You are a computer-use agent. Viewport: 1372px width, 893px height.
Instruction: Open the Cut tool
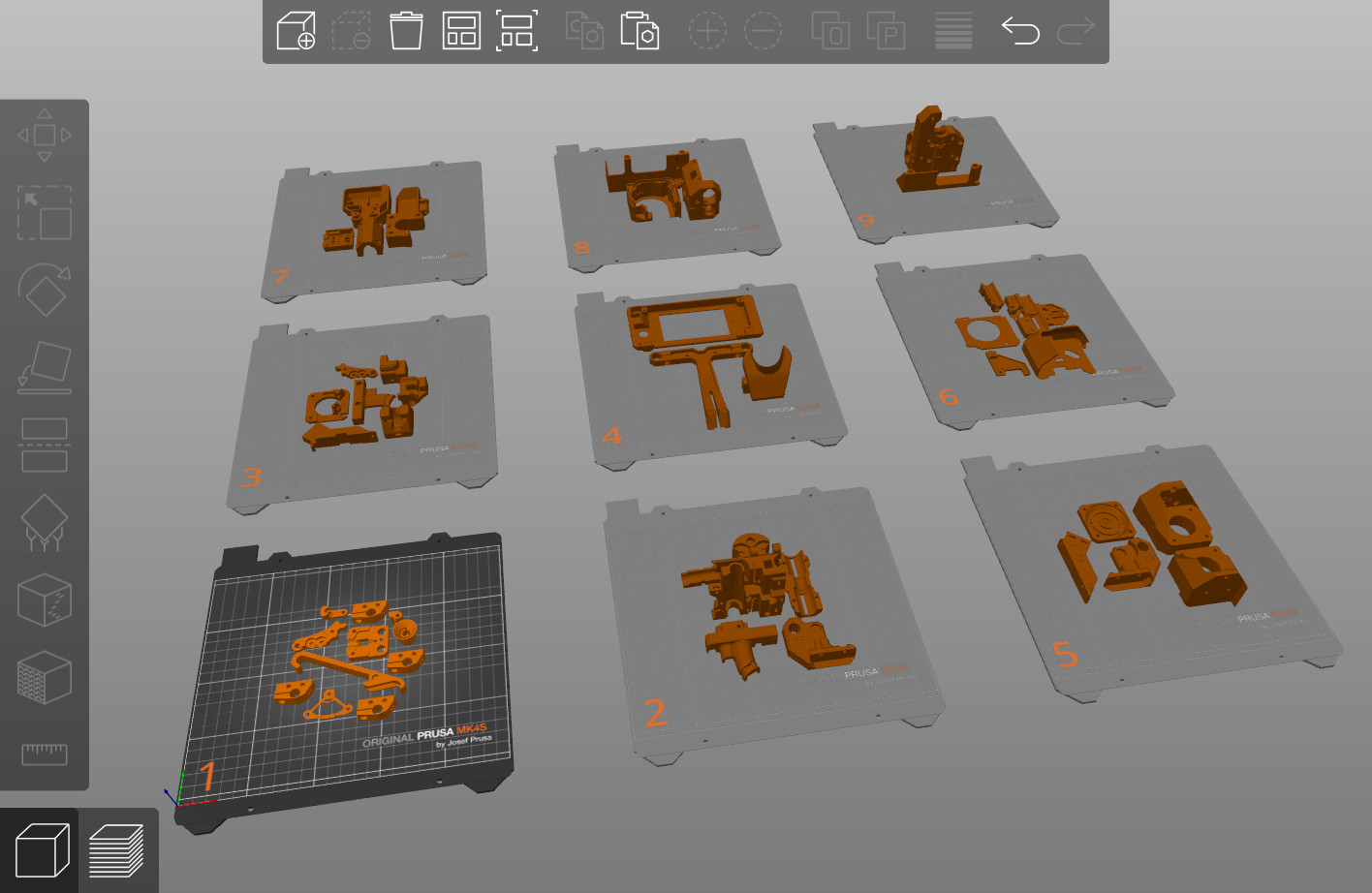(44, 444)
